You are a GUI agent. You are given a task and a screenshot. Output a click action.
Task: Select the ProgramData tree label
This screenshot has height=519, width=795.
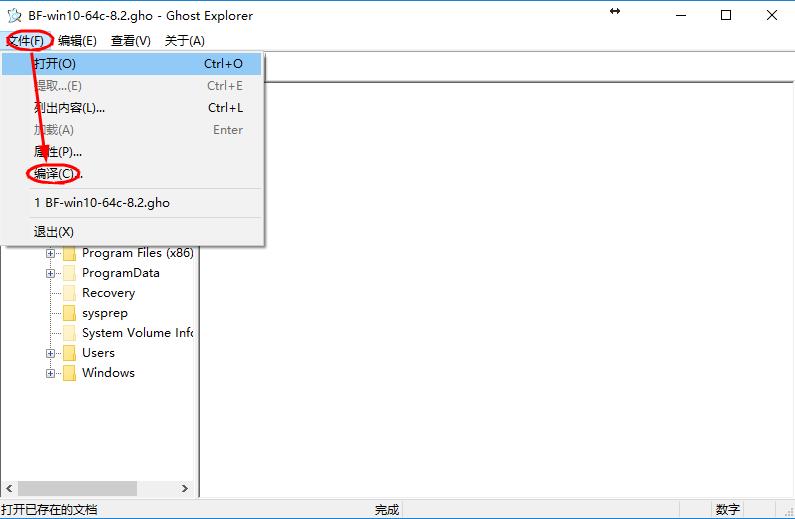tap(121, 273)
